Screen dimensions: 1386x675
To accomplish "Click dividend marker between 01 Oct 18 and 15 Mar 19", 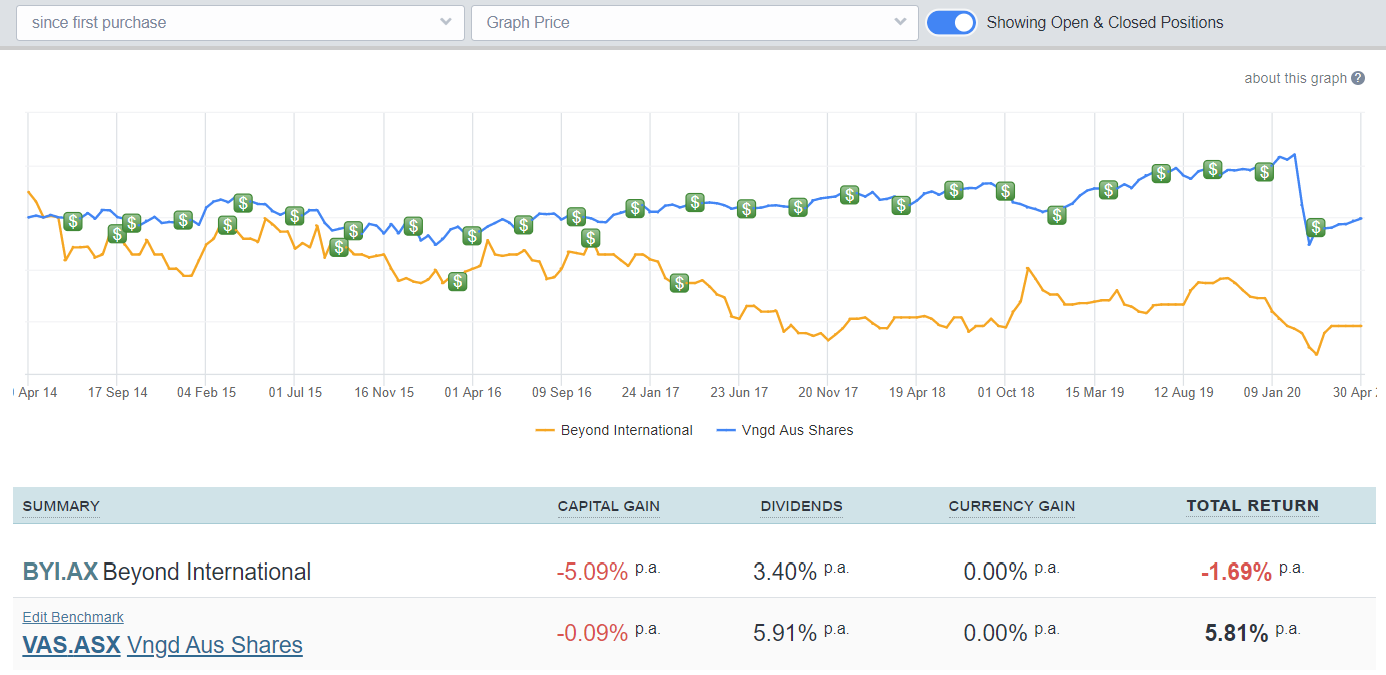I will [1056, 214].
